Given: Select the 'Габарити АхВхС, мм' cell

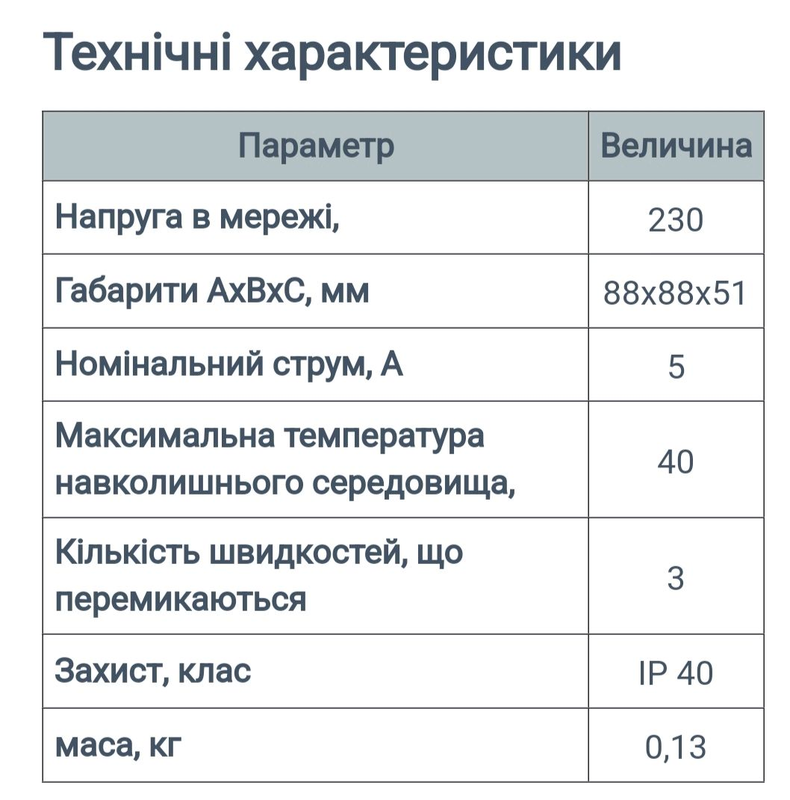Looking at the screenshot, I should [x=315, y=291].
